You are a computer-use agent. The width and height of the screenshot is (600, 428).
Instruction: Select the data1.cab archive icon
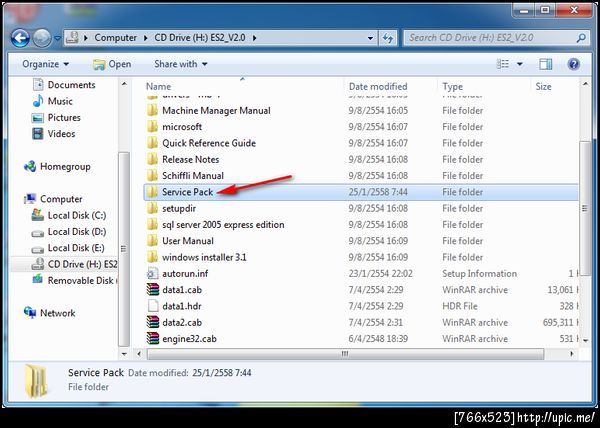152,290
